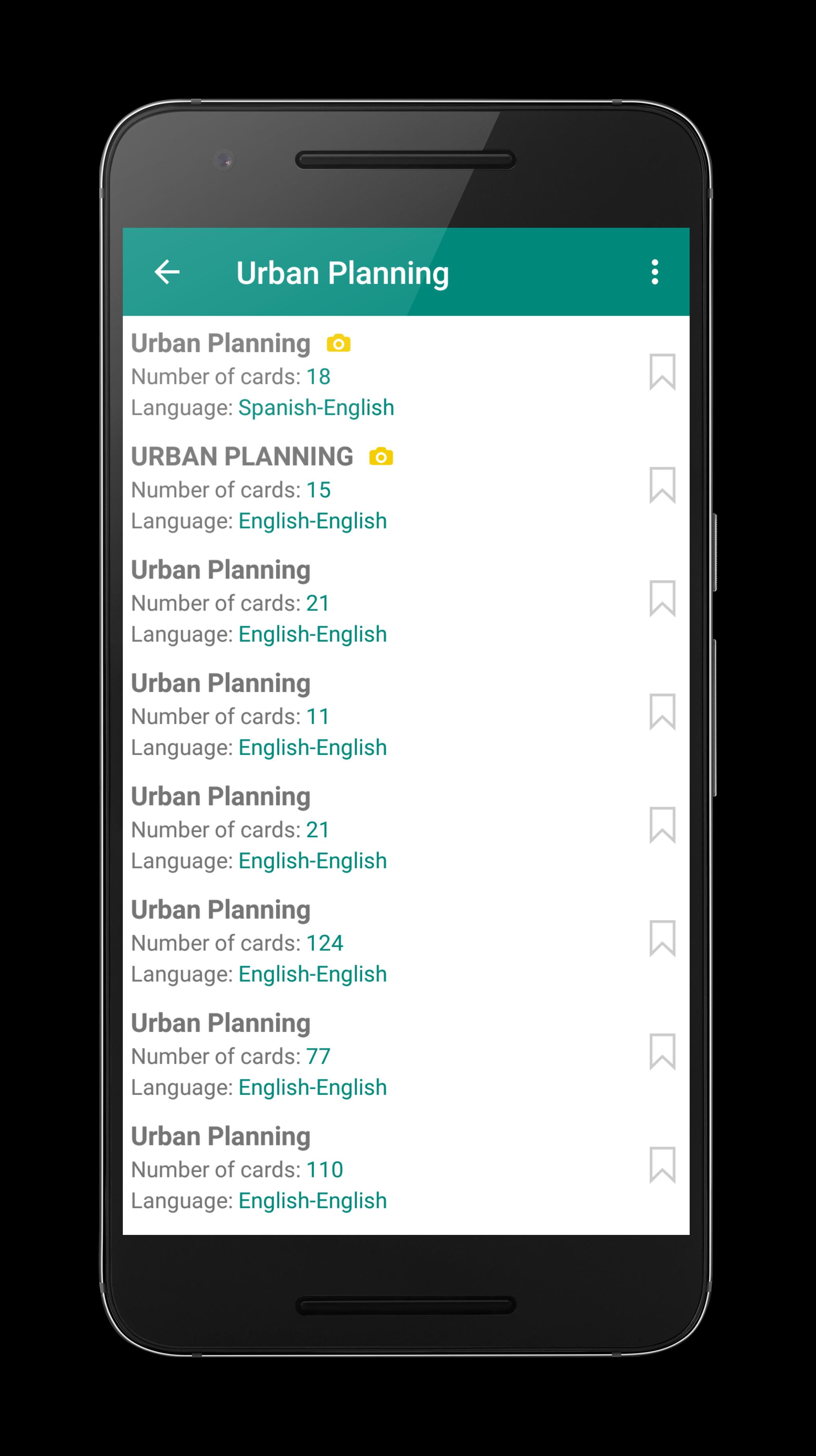Bookmark the 11-card Urban Planning deck
This screenshot has height=1456, width=816.
pyautogui.click(x=662, y=712)
